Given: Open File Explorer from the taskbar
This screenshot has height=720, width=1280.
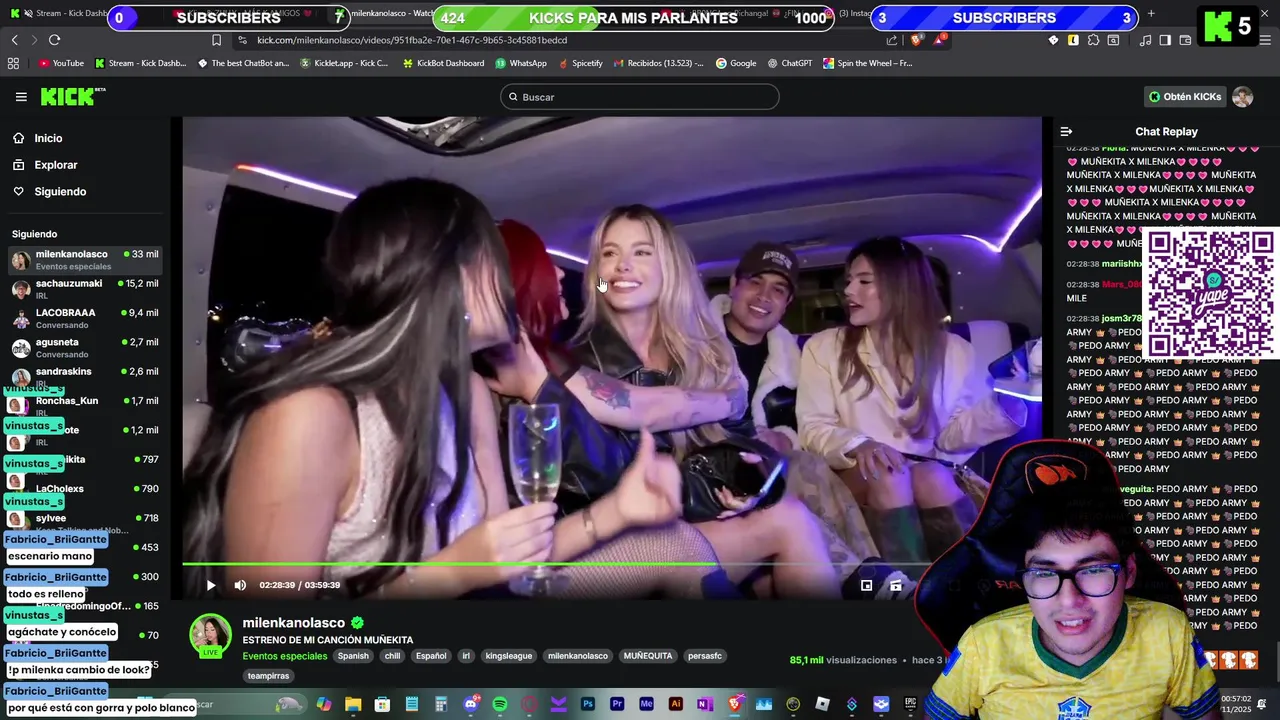Looking at the screenshot, I should [x=353, y=705].
